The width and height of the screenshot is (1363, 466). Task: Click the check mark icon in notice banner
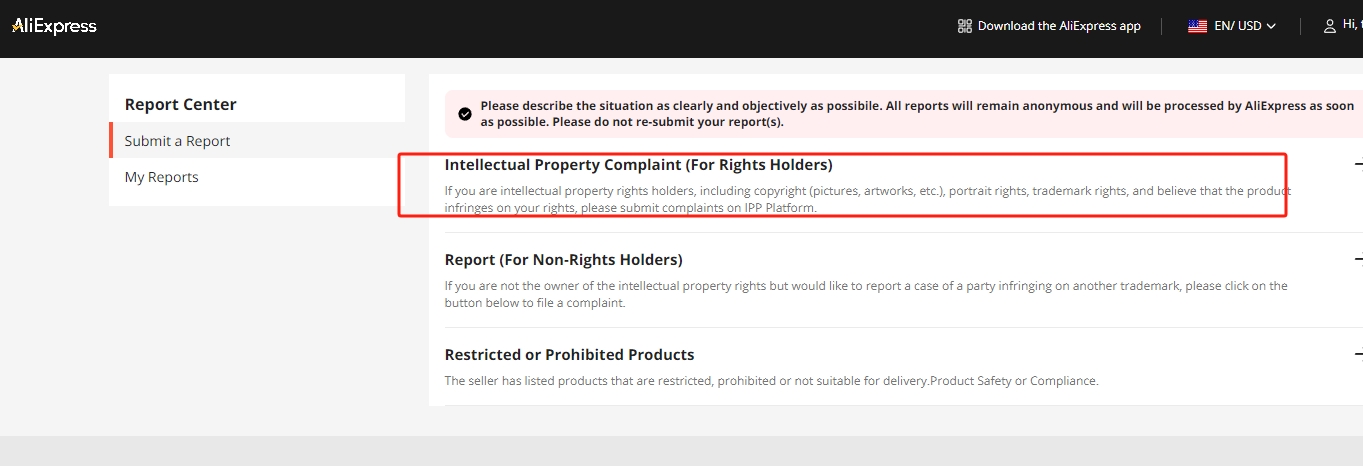(464, 114)
